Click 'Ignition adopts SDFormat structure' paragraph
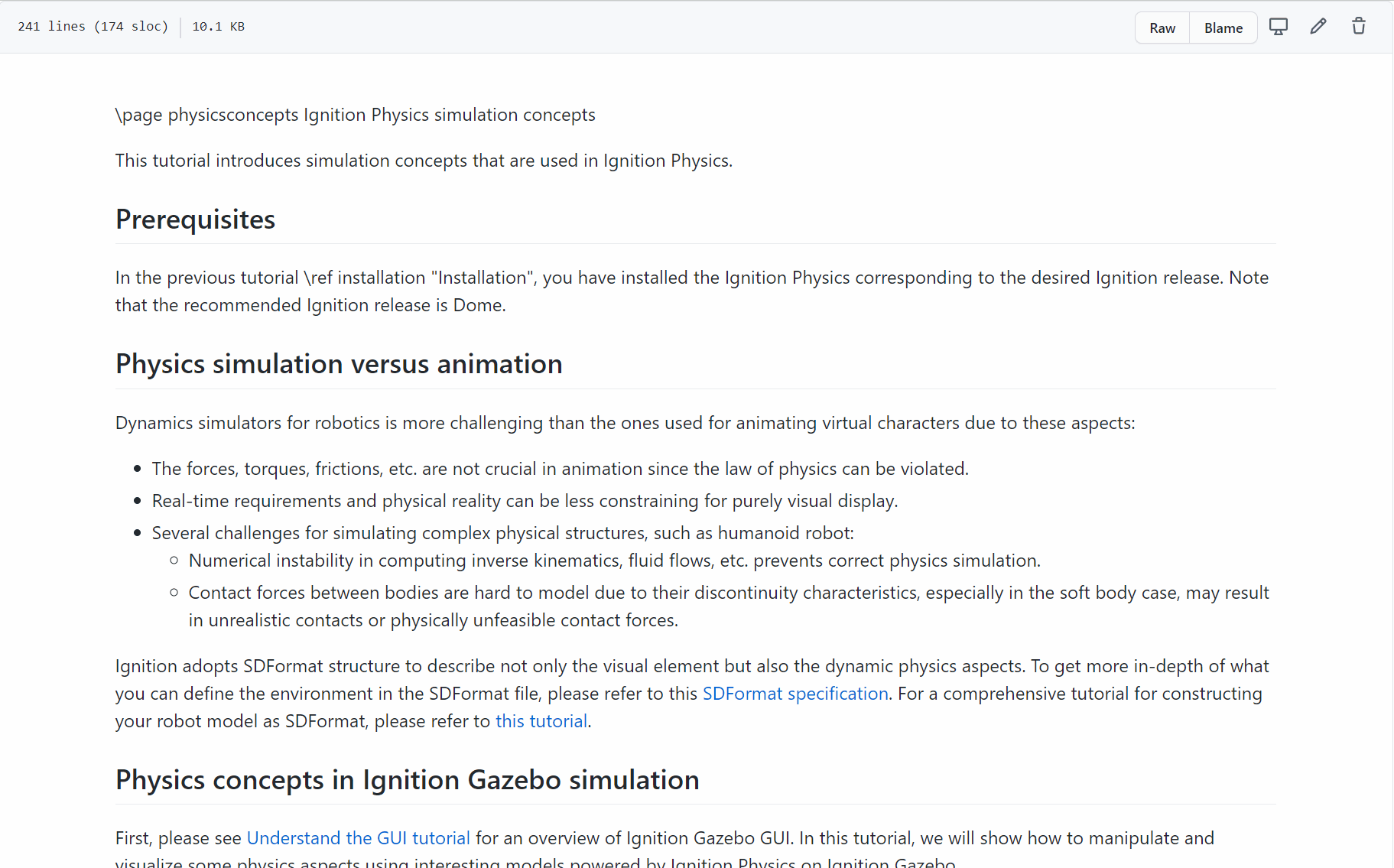The height and width of the screenshot is (868, 1394). [x=692, y=694]
